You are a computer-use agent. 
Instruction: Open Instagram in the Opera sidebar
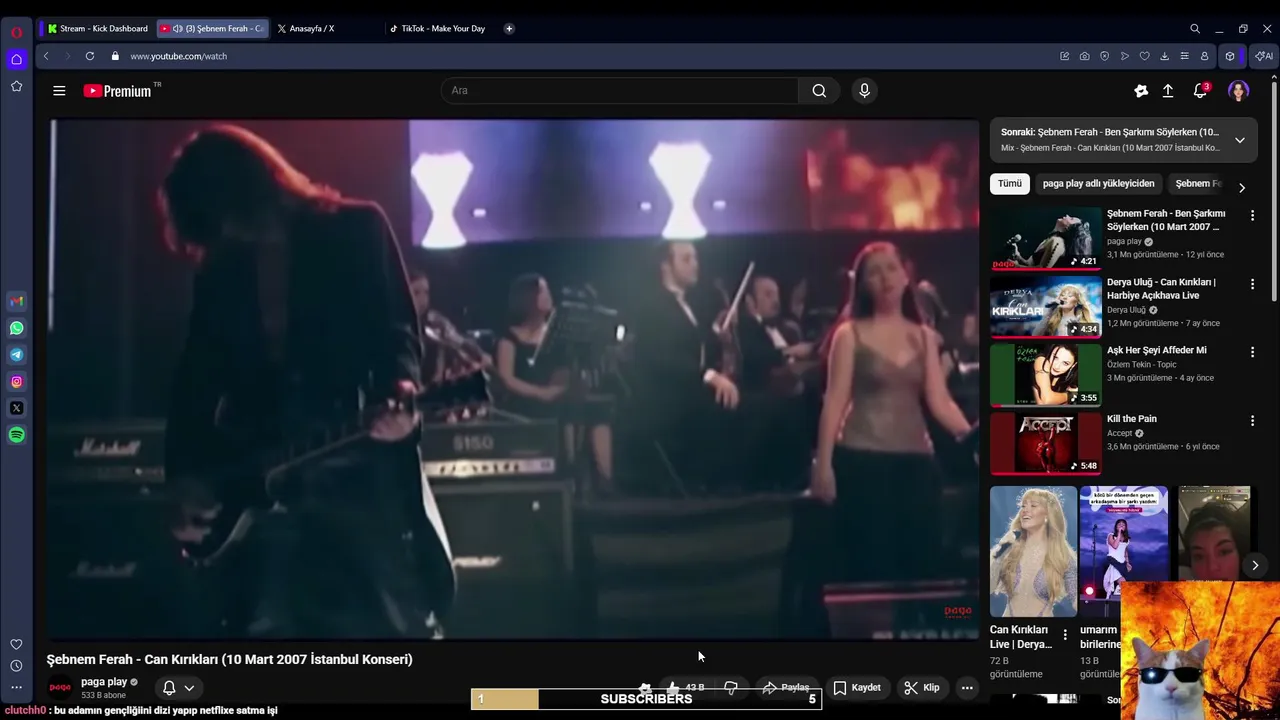click(16, 381)
